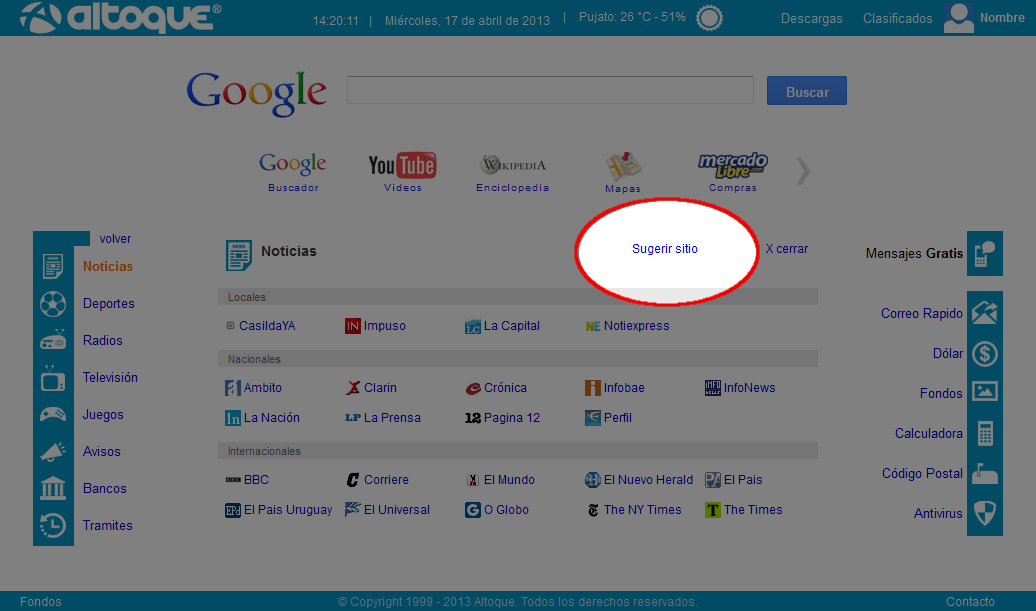1036x611 pixels.
Task: Click the Sugerir sitio link
Action: click(665, 248)
